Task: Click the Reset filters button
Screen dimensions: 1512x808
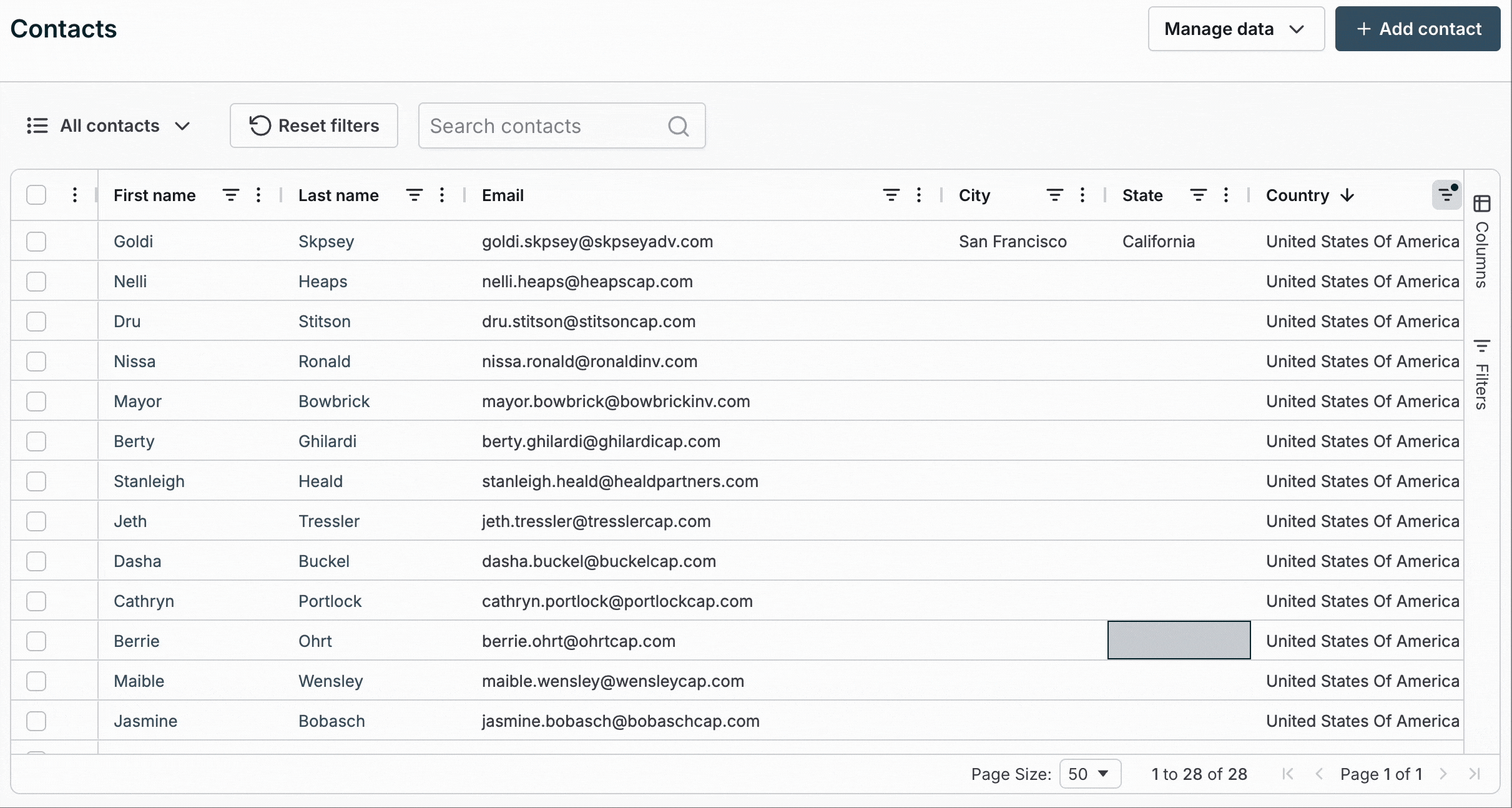Action: tap(314, 126)
